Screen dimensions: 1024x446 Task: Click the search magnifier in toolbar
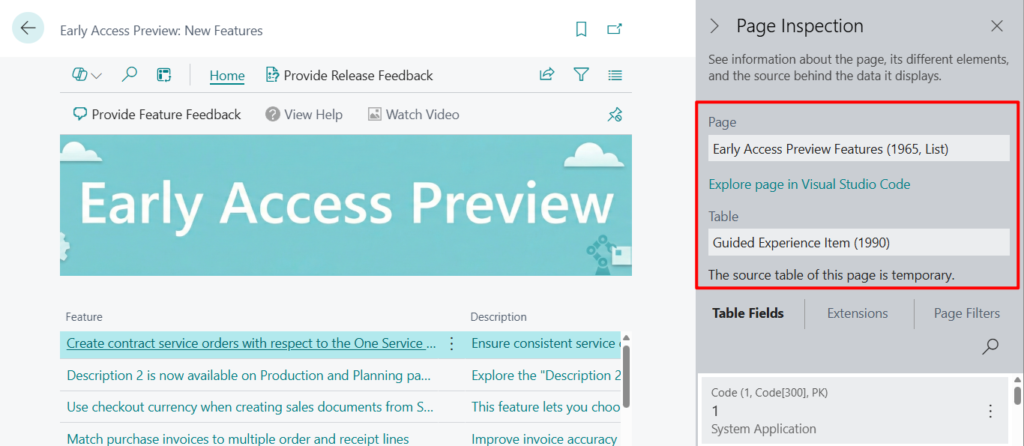pos(129,75)
